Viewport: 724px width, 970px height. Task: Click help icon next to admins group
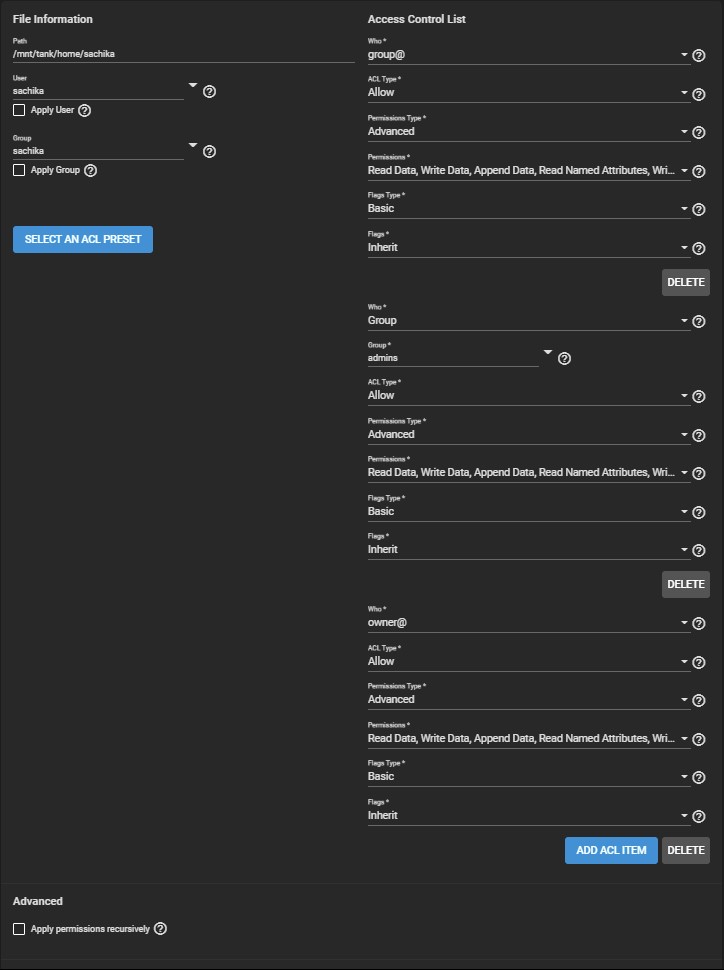[x=564, y=358]
